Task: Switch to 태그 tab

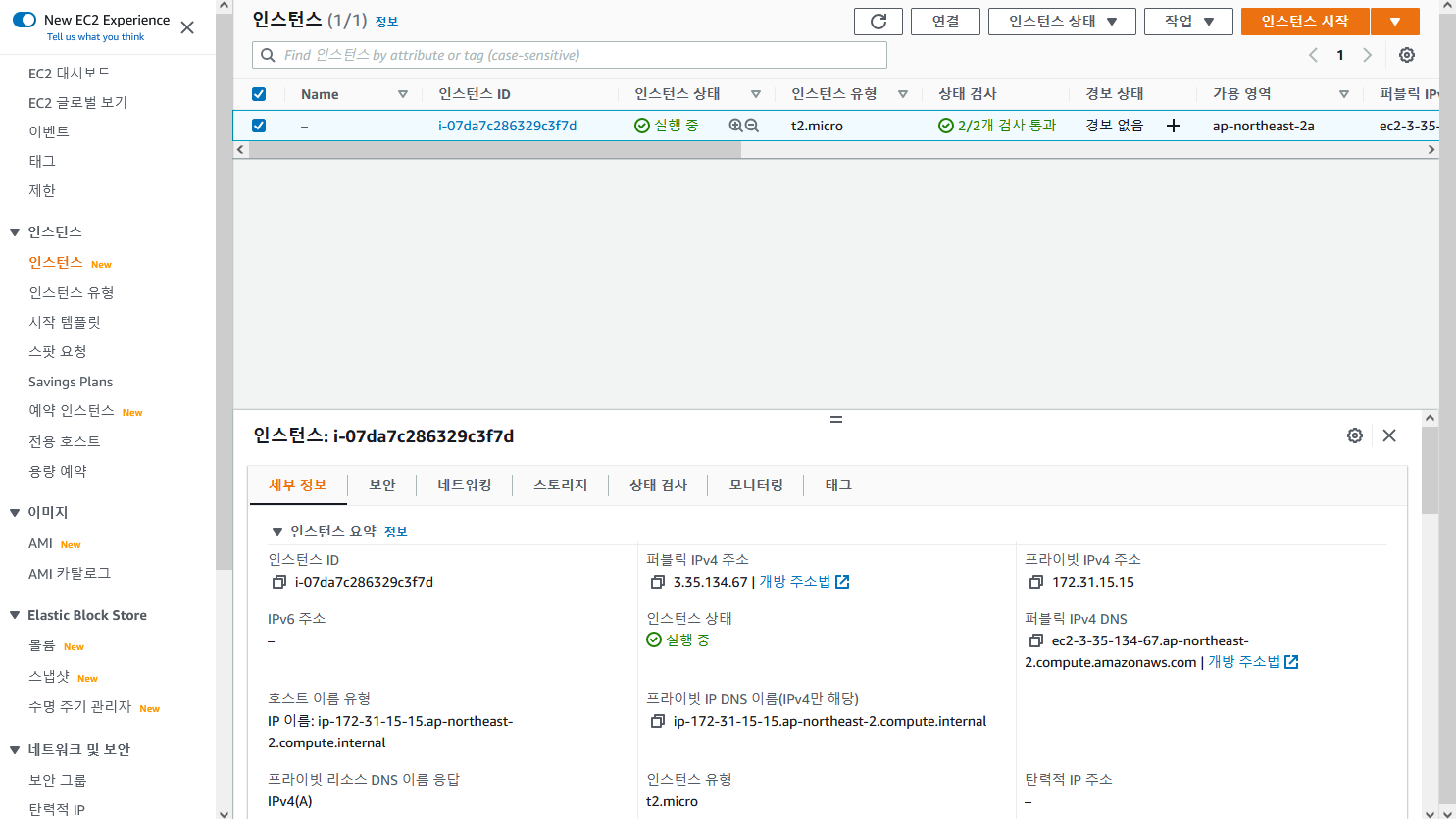Action: 838,486
